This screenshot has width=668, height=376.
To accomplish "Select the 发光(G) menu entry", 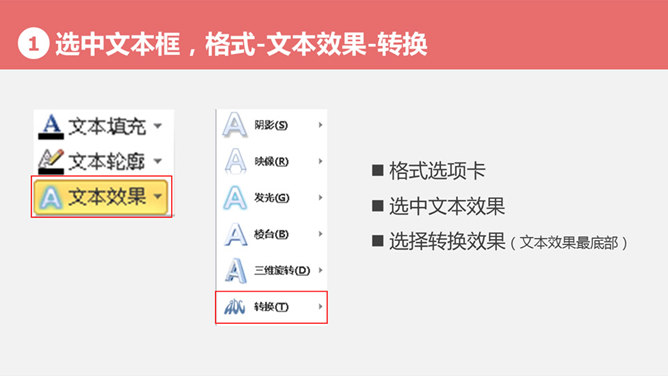I will click(x=272, y=198).
